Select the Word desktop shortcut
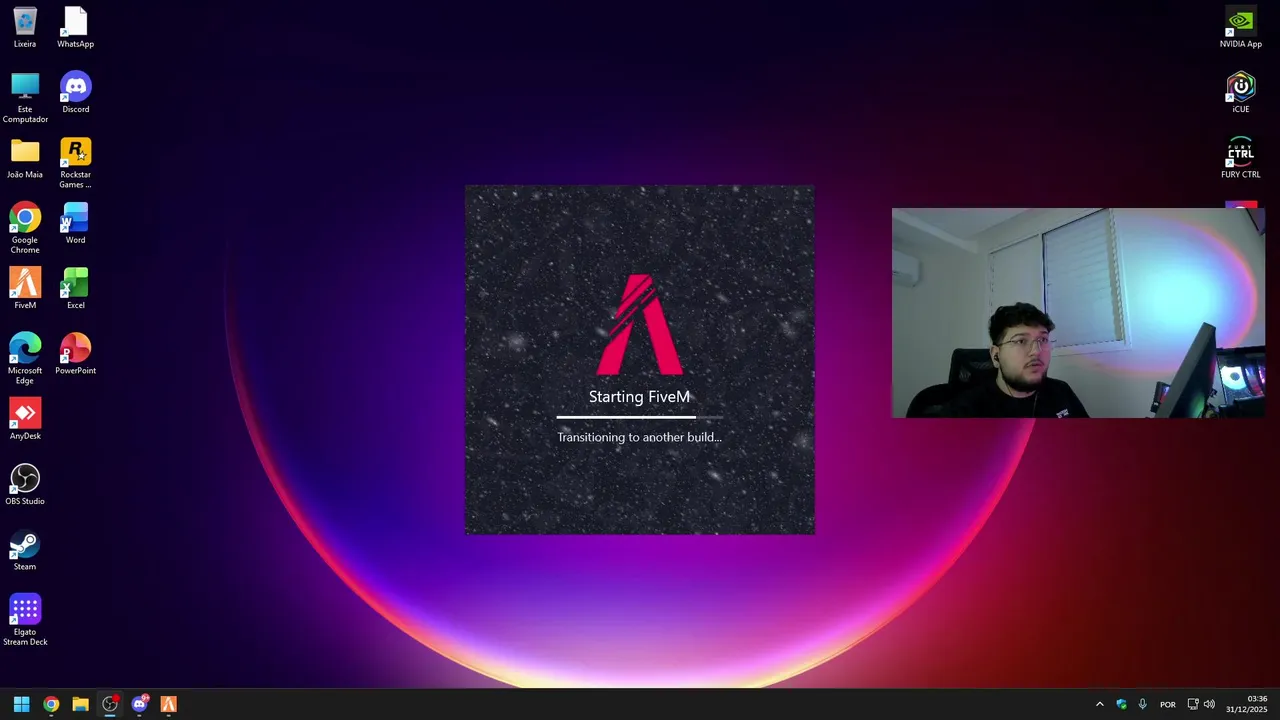 pyautogui.click(x=75, y=223)
